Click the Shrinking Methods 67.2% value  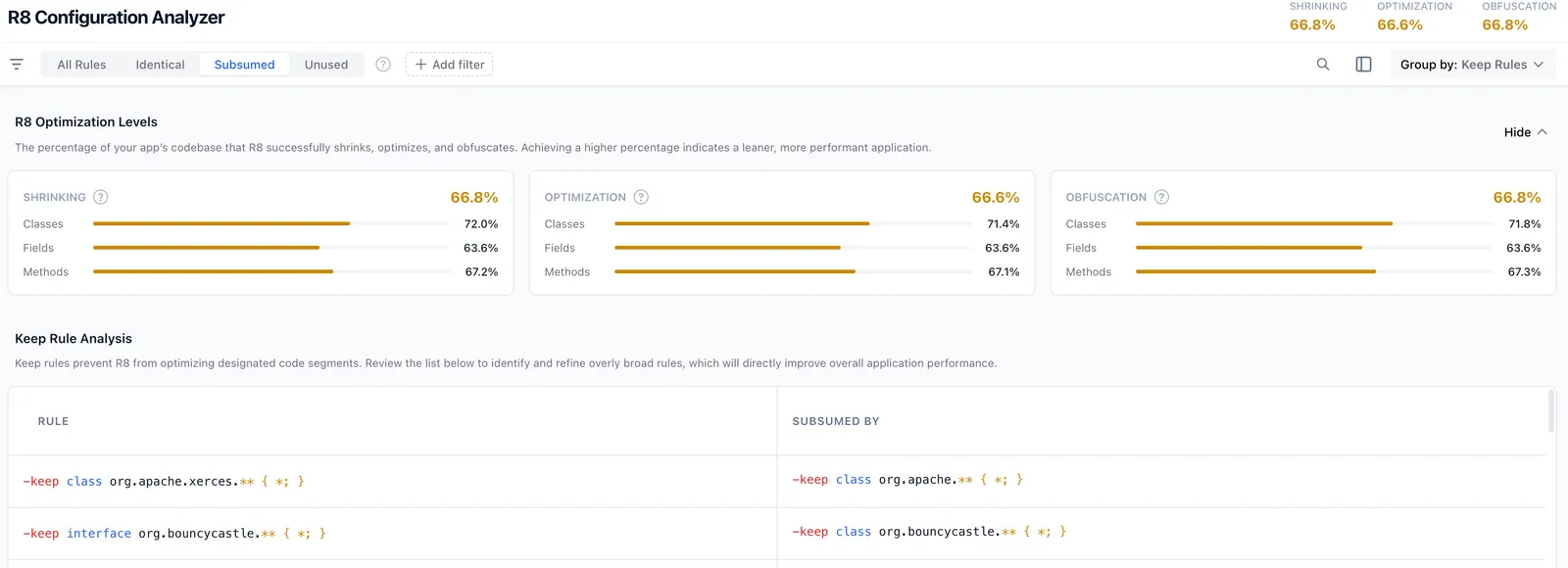(481, 272)
